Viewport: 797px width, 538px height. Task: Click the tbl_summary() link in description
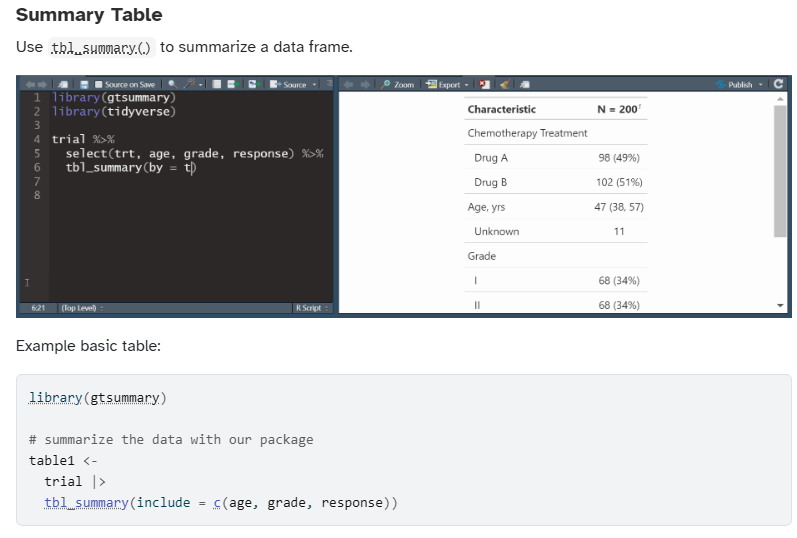99,47
